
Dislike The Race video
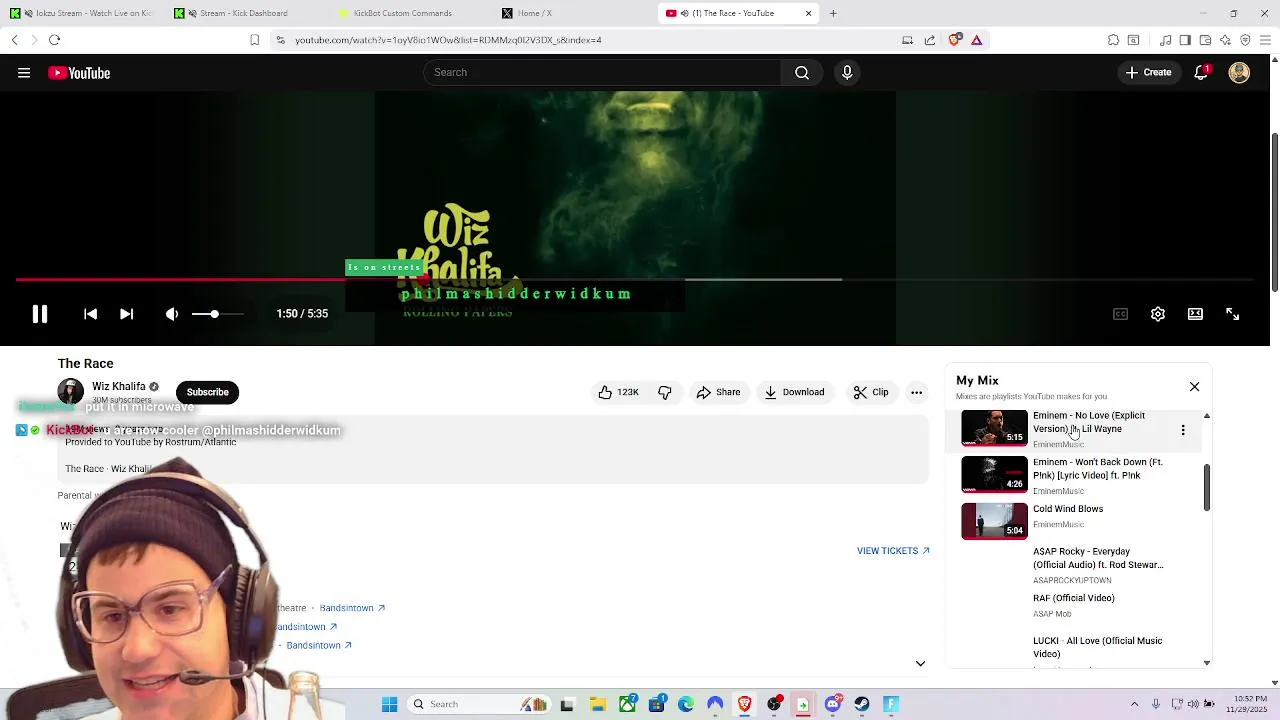click(665, 392)
